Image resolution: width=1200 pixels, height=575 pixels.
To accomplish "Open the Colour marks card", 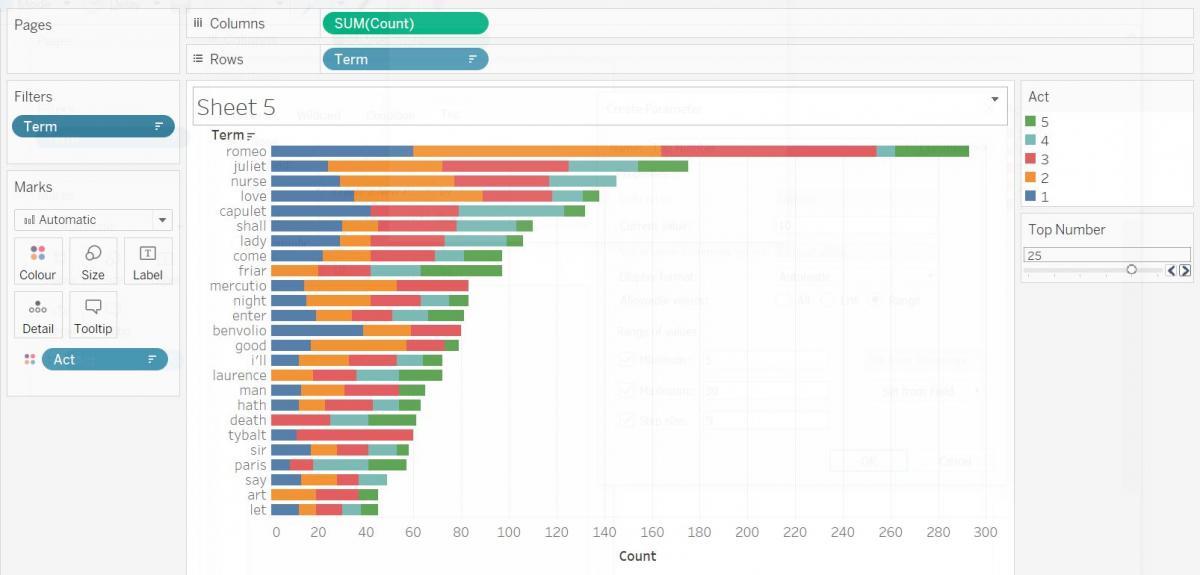I will (38, 261).
